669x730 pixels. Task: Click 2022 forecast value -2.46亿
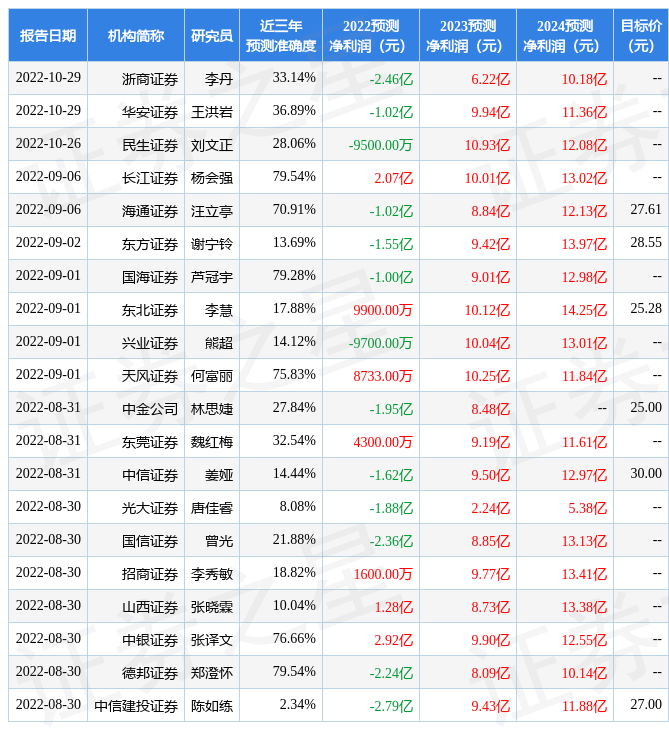point(391,79)
